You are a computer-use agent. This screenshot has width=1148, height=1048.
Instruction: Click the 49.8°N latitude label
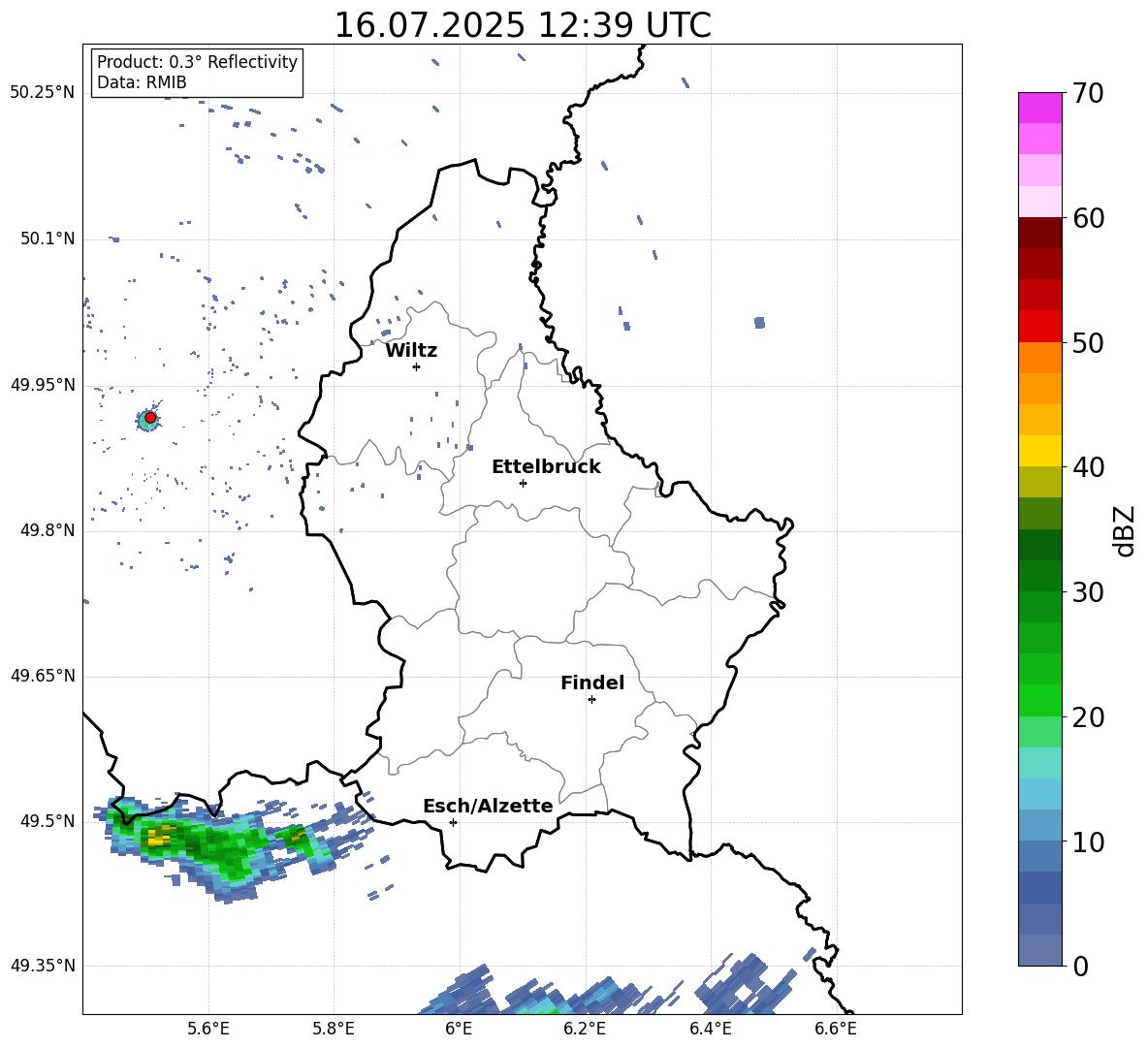[x=48, y=530]
